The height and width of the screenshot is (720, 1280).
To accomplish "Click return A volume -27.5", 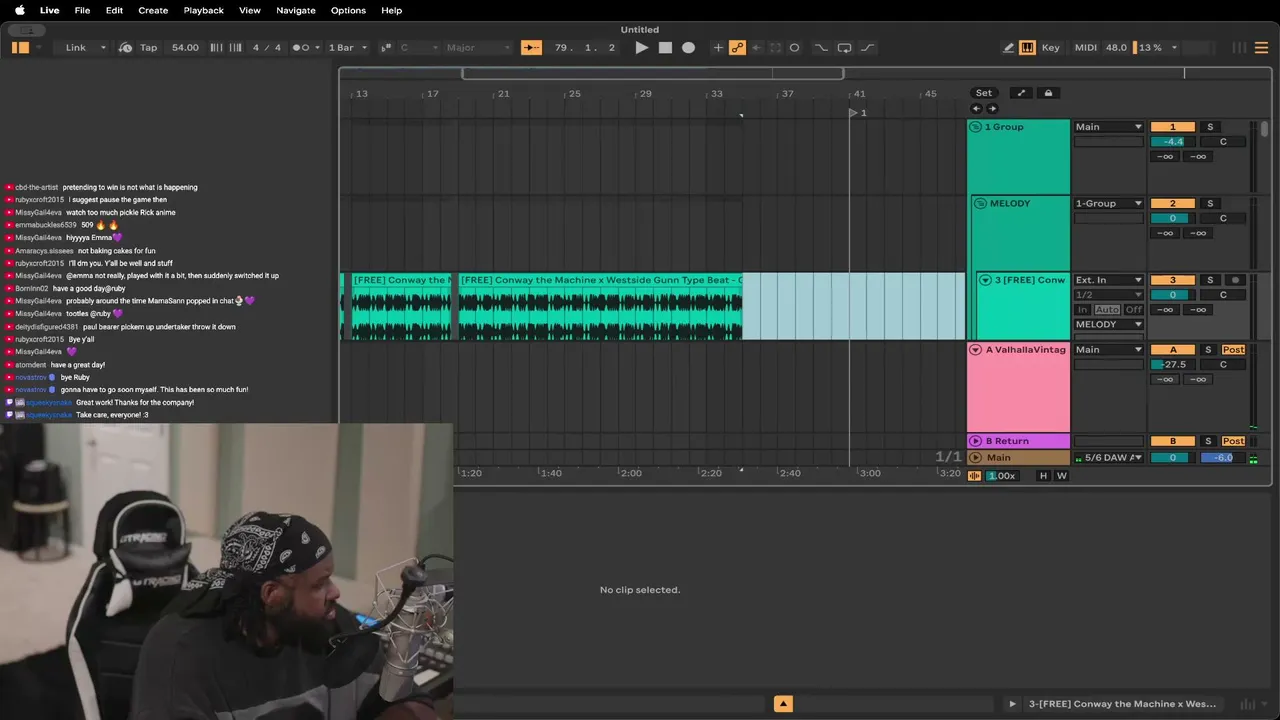I will pos(1173,364).
